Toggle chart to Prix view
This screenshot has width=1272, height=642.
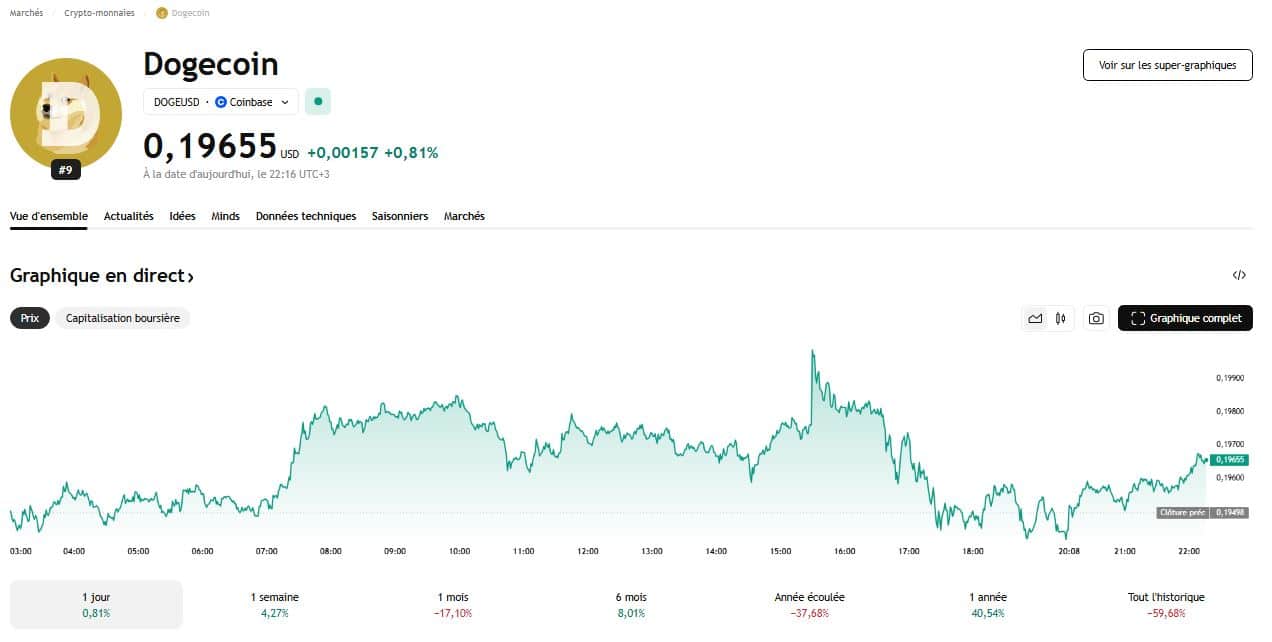tap(30, 318)
